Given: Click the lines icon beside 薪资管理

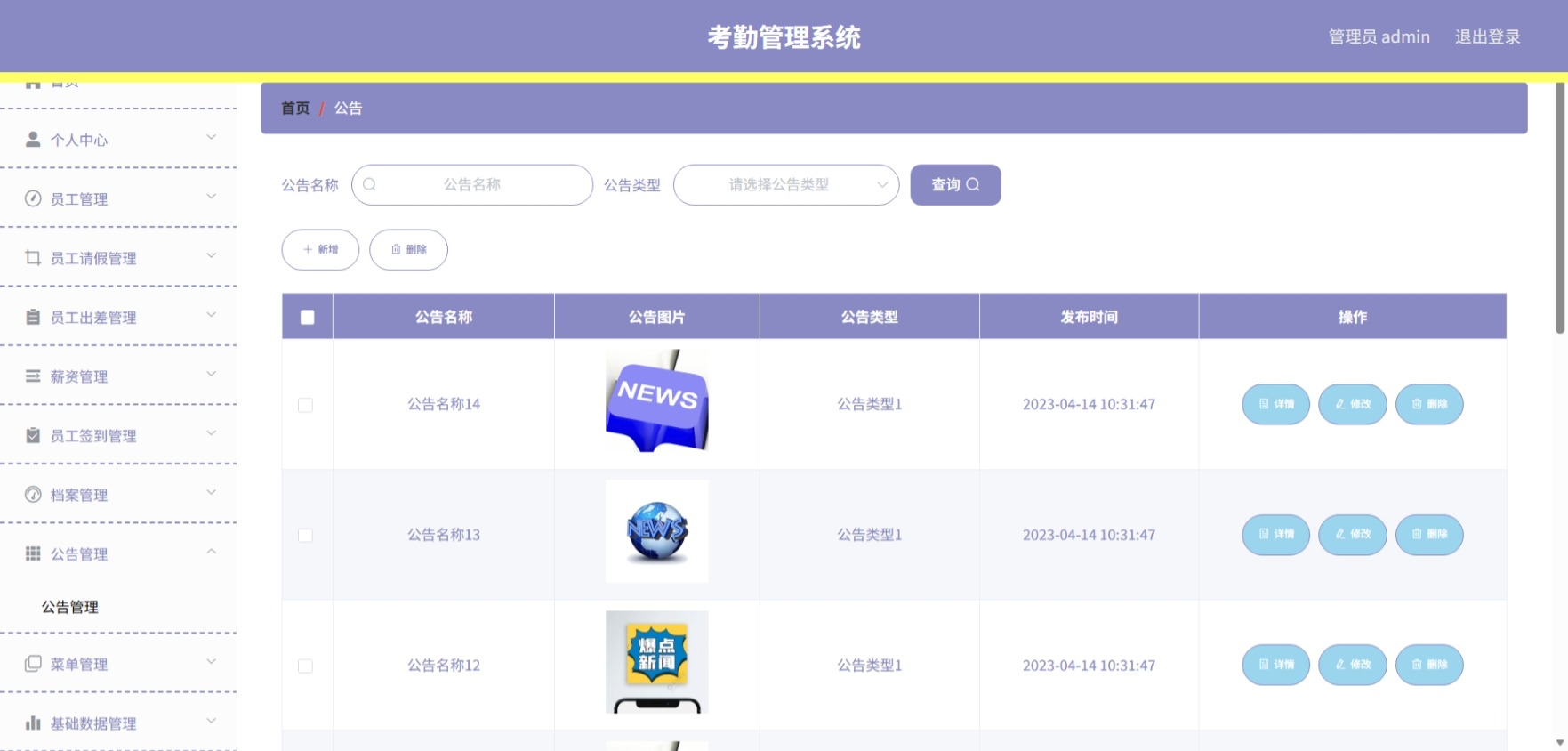Looking at the screenshot, I should coord(33,375).
